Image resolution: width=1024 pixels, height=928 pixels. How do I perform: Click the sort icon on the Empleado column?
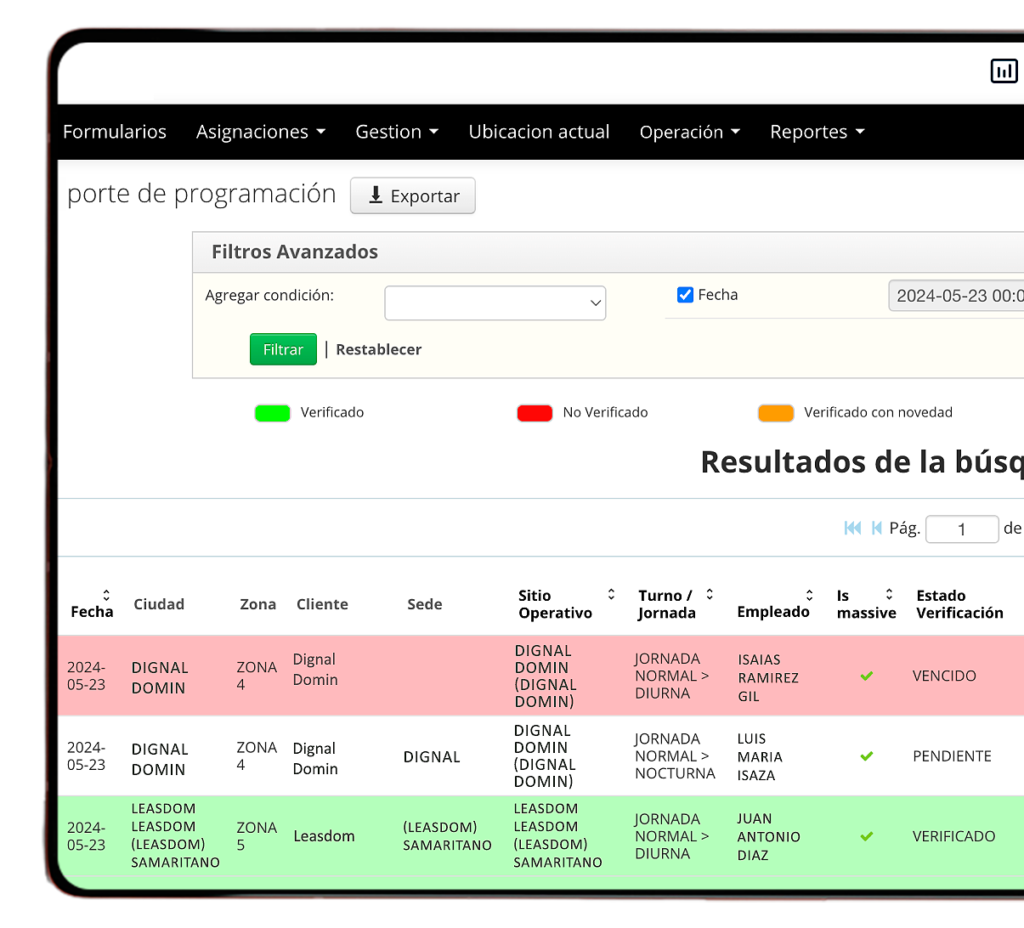pyautogui.click(x=809, y=595)
